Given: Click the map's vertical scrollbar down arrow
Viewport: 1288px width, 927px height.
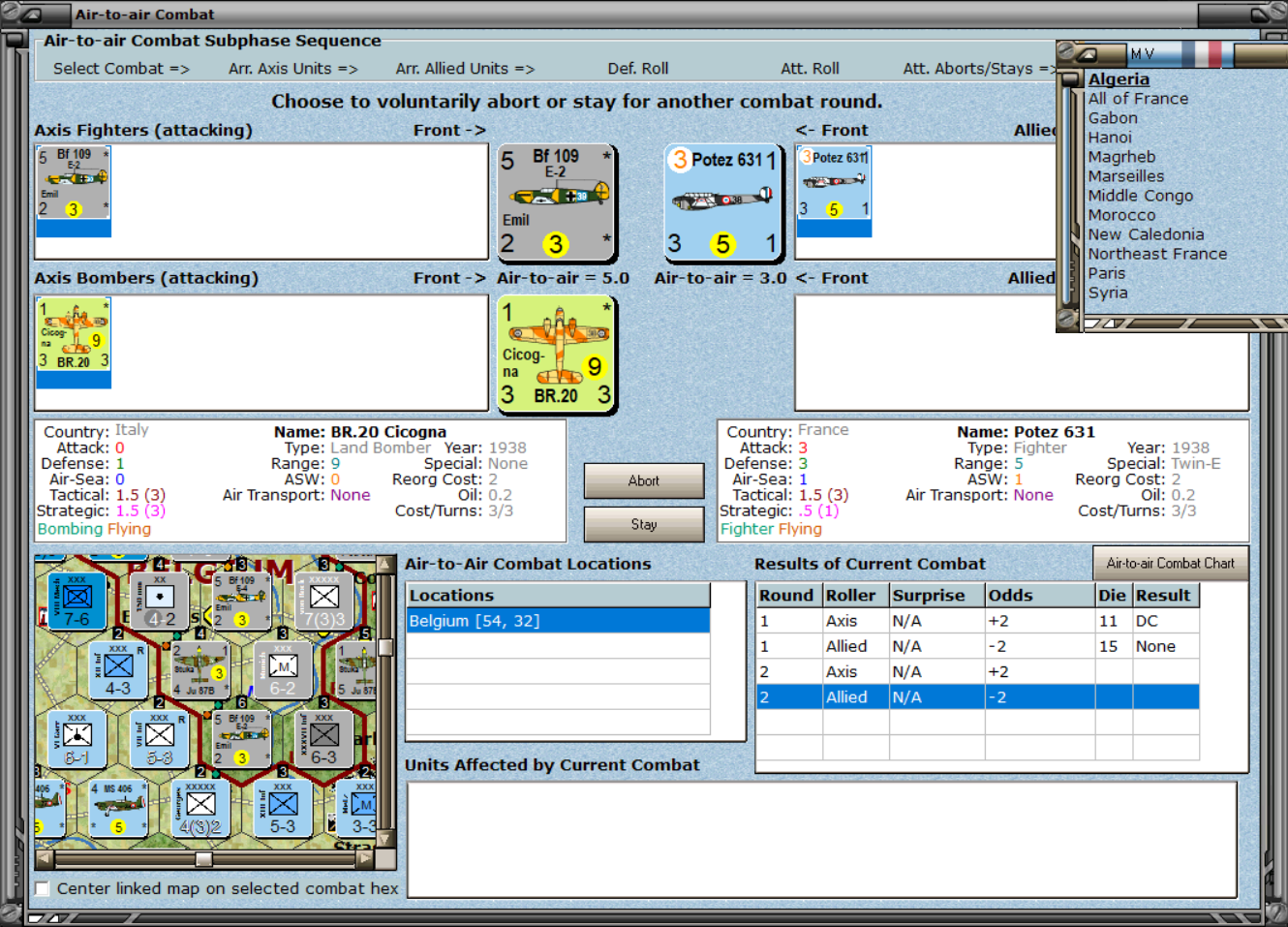Looking at the screenshot, I should [385, 839].
